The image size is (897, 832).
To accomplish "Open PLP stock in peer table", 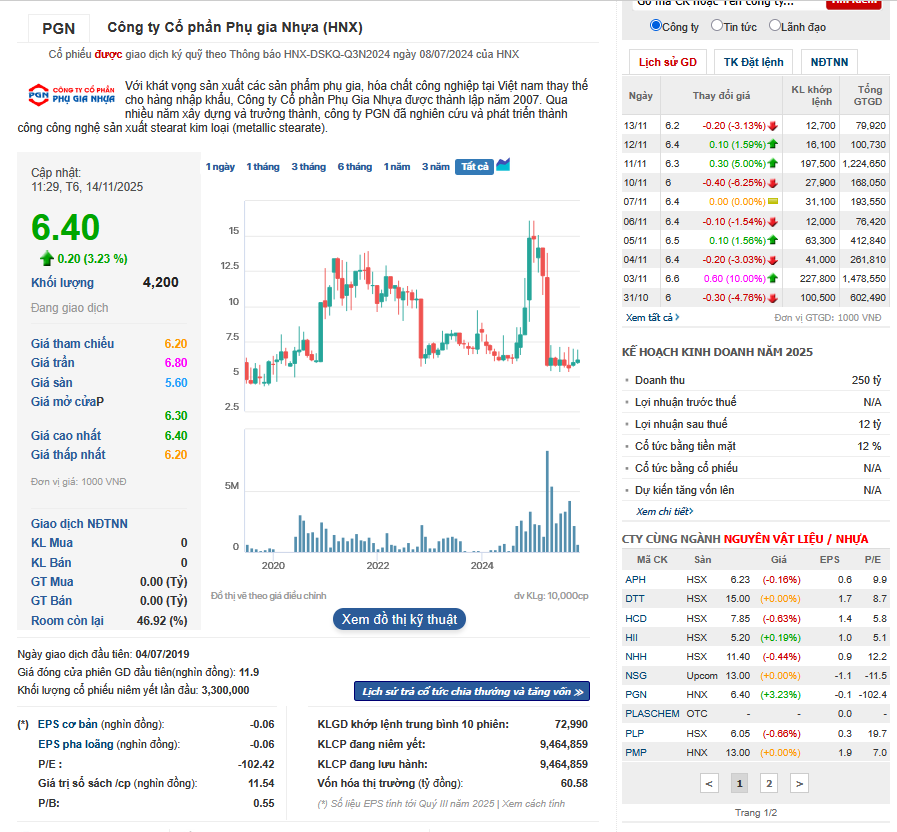I will click(634, 734).
